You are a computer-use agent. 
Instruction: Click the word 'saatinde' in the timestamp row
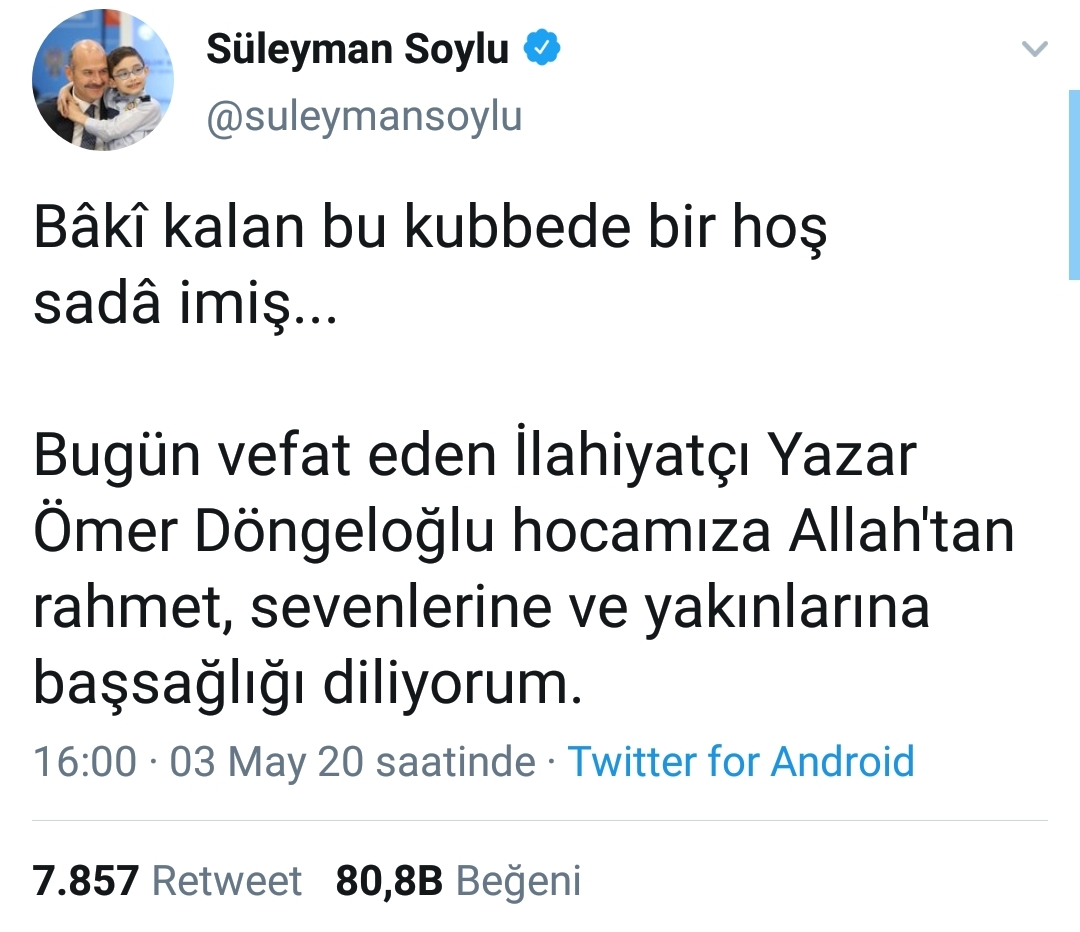coord(455,762)
